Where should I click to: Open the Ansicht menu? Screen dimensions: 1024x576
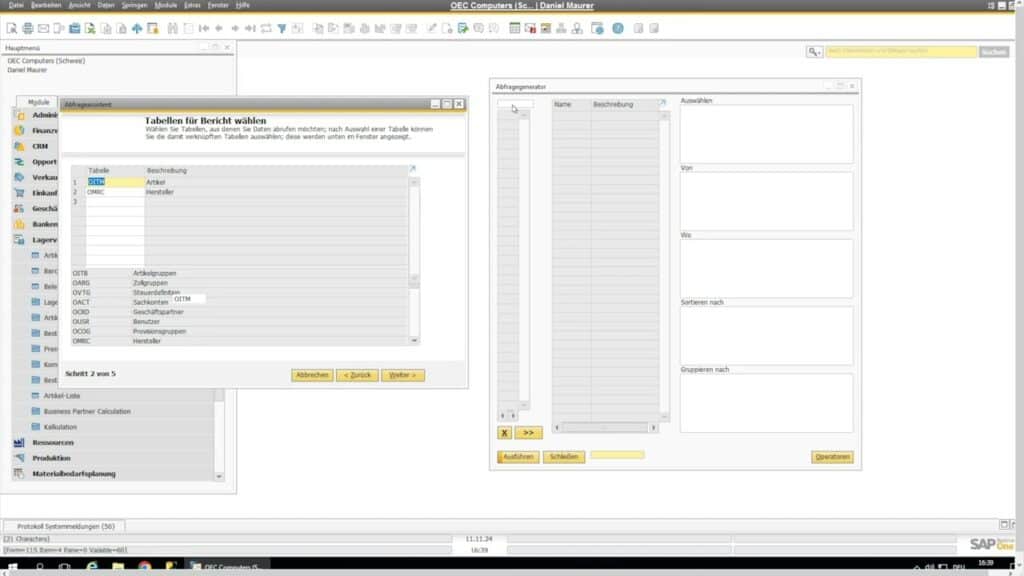point(80,5)
